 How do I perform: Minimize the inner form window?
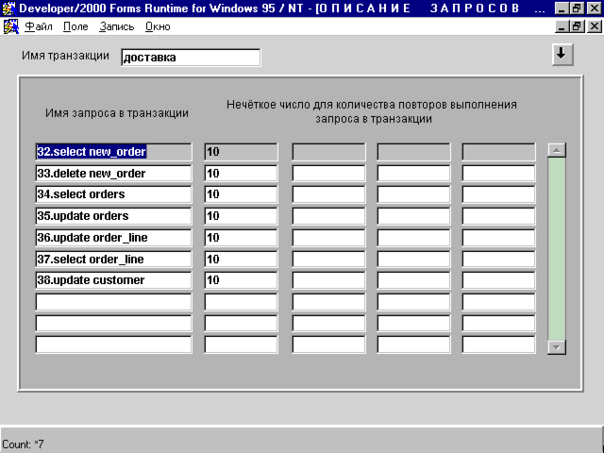pos(561,27)
